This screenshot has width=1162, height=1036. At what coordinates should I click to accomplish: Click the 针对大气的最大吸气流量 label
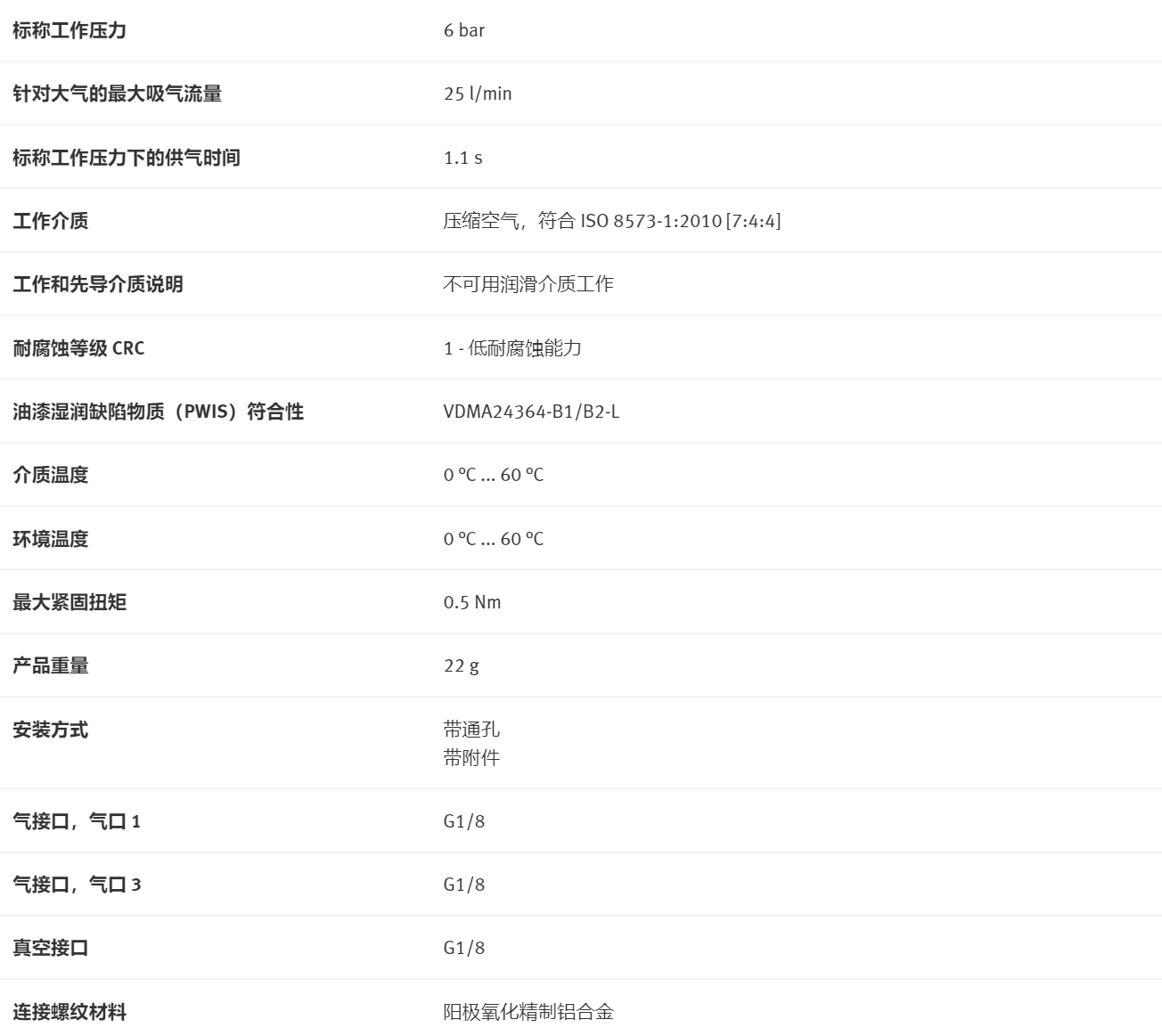click(x=117, y=94)
